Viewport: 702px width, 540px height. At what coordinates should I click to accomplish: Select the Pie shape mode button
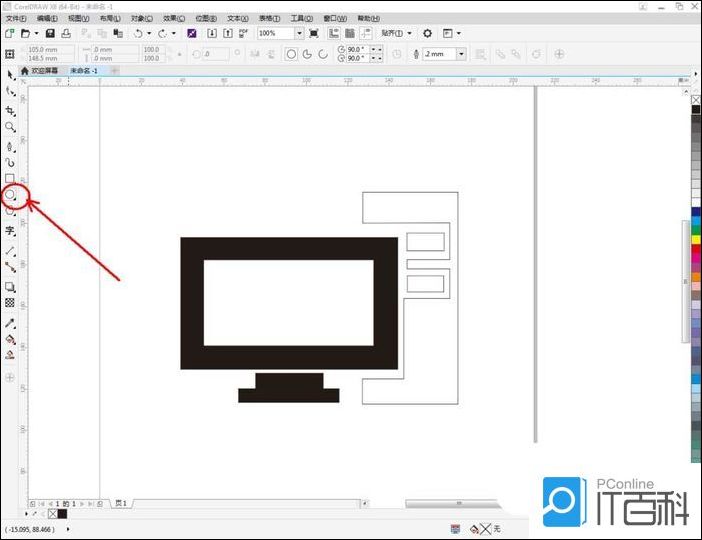tap(308, 54)
